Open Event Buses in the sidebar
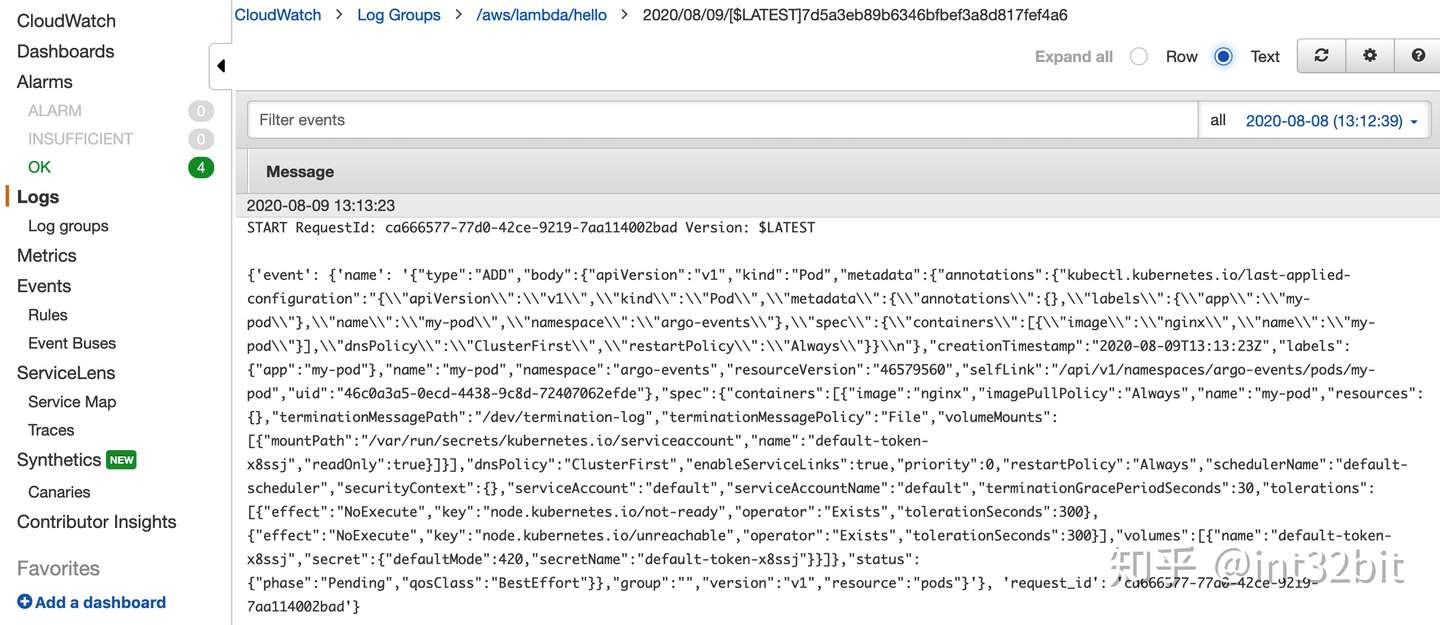Viewport: 1440px width, 625px height. pos(72,343)
